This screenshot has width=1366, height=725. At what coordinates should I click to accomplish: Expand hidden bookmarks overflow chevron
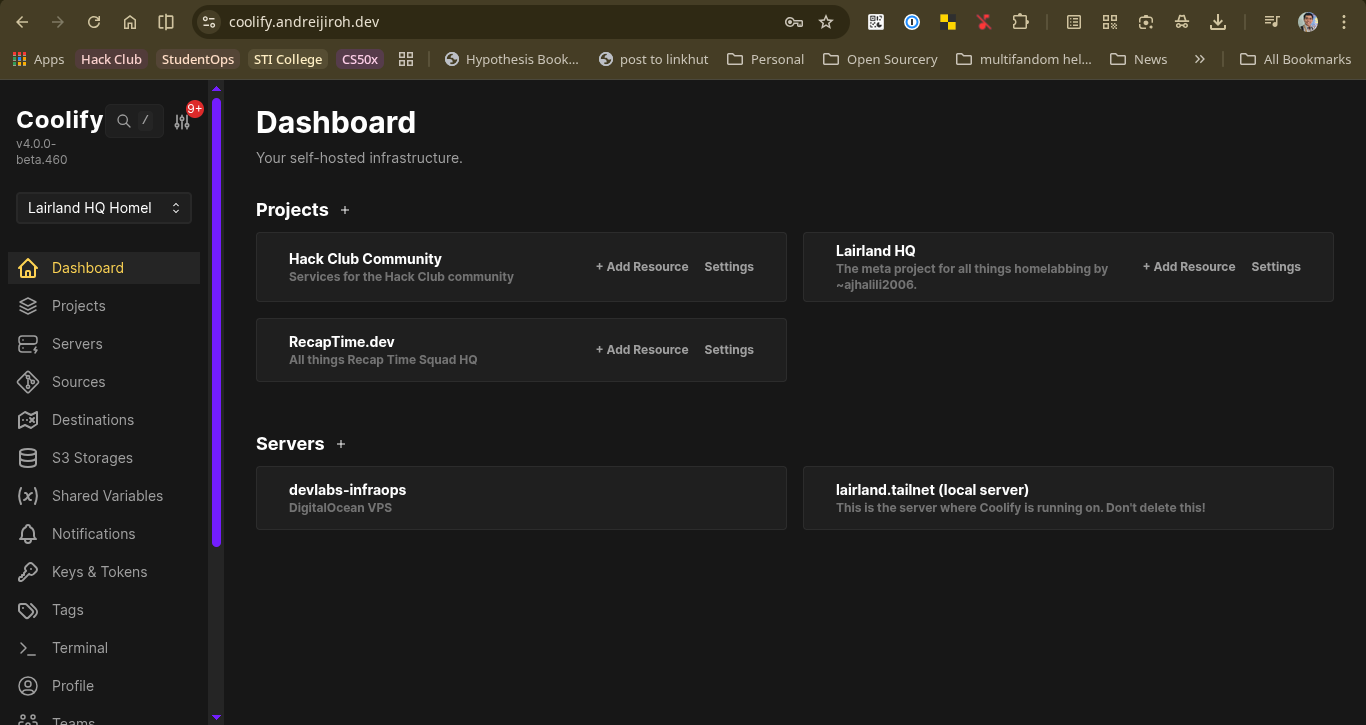click(x=1199, y=59)
